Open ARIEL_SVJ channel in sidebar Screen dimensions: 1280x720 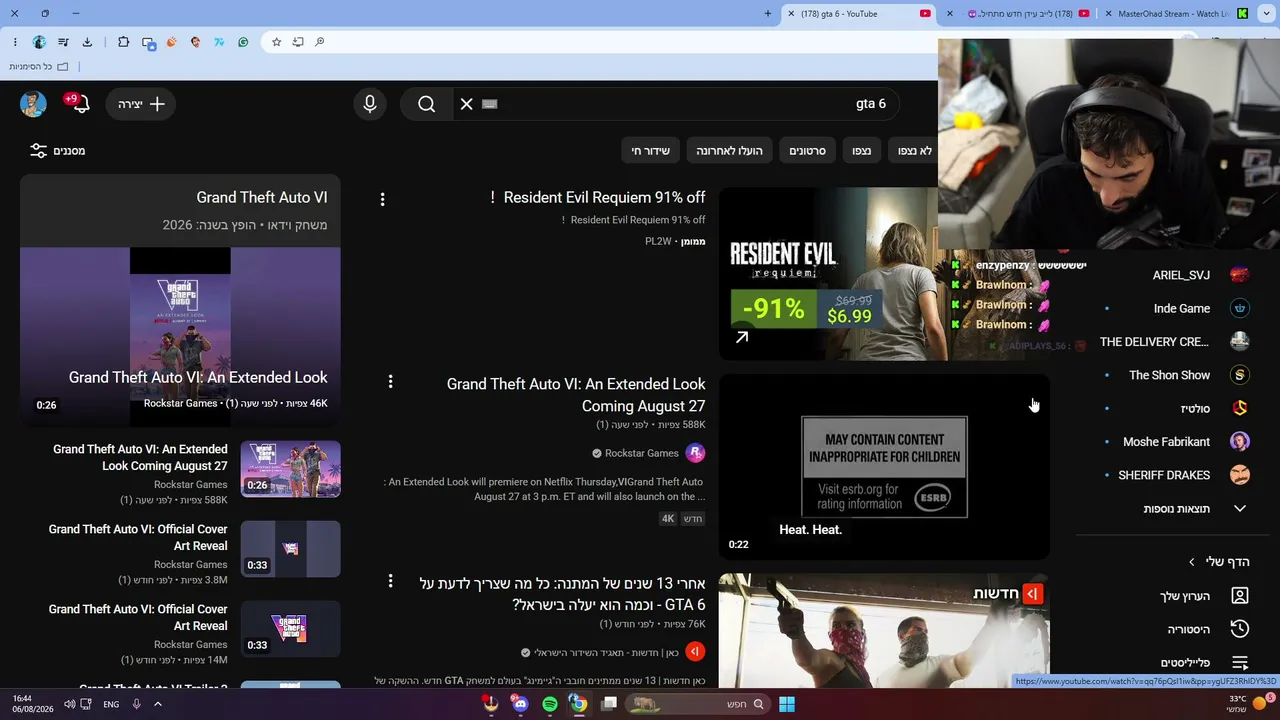1181,275
